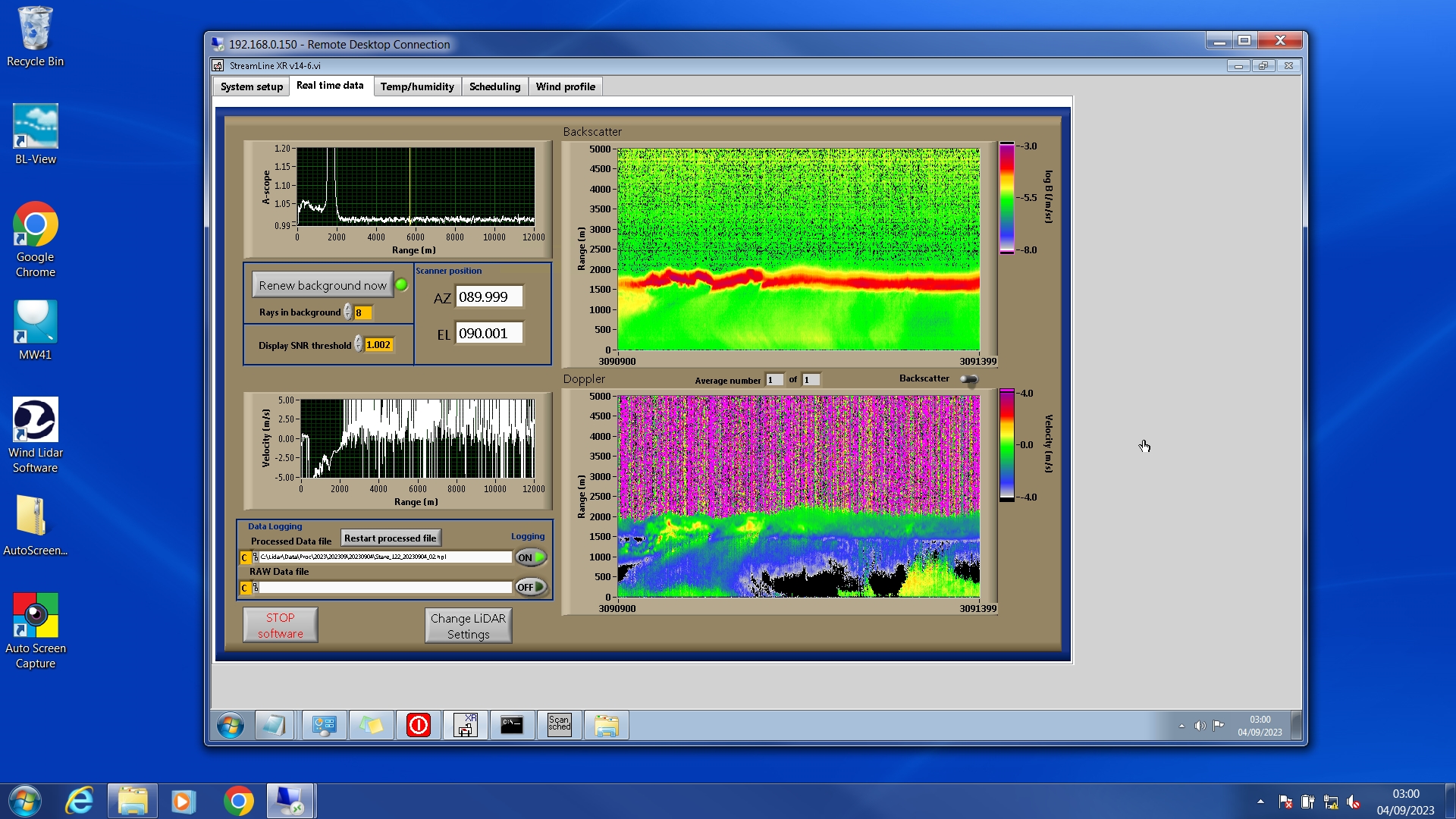Viewport: 1456px width, 819px height.
Task: Click Rays in background stepper arrows
Action: click(348, 312)
